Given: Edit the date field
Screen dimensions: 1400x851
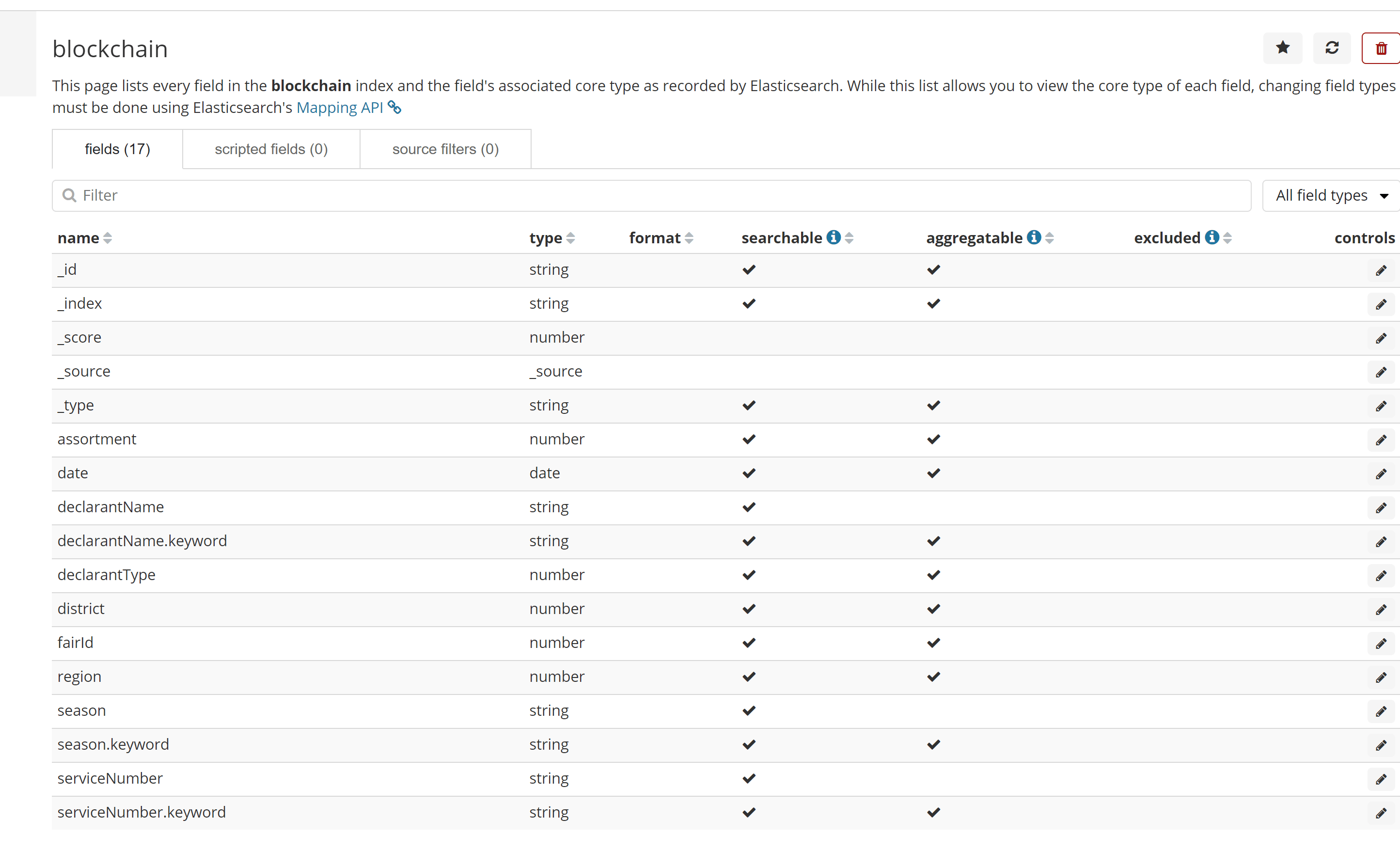Looking at the screenshot, I should point(1381,474).
